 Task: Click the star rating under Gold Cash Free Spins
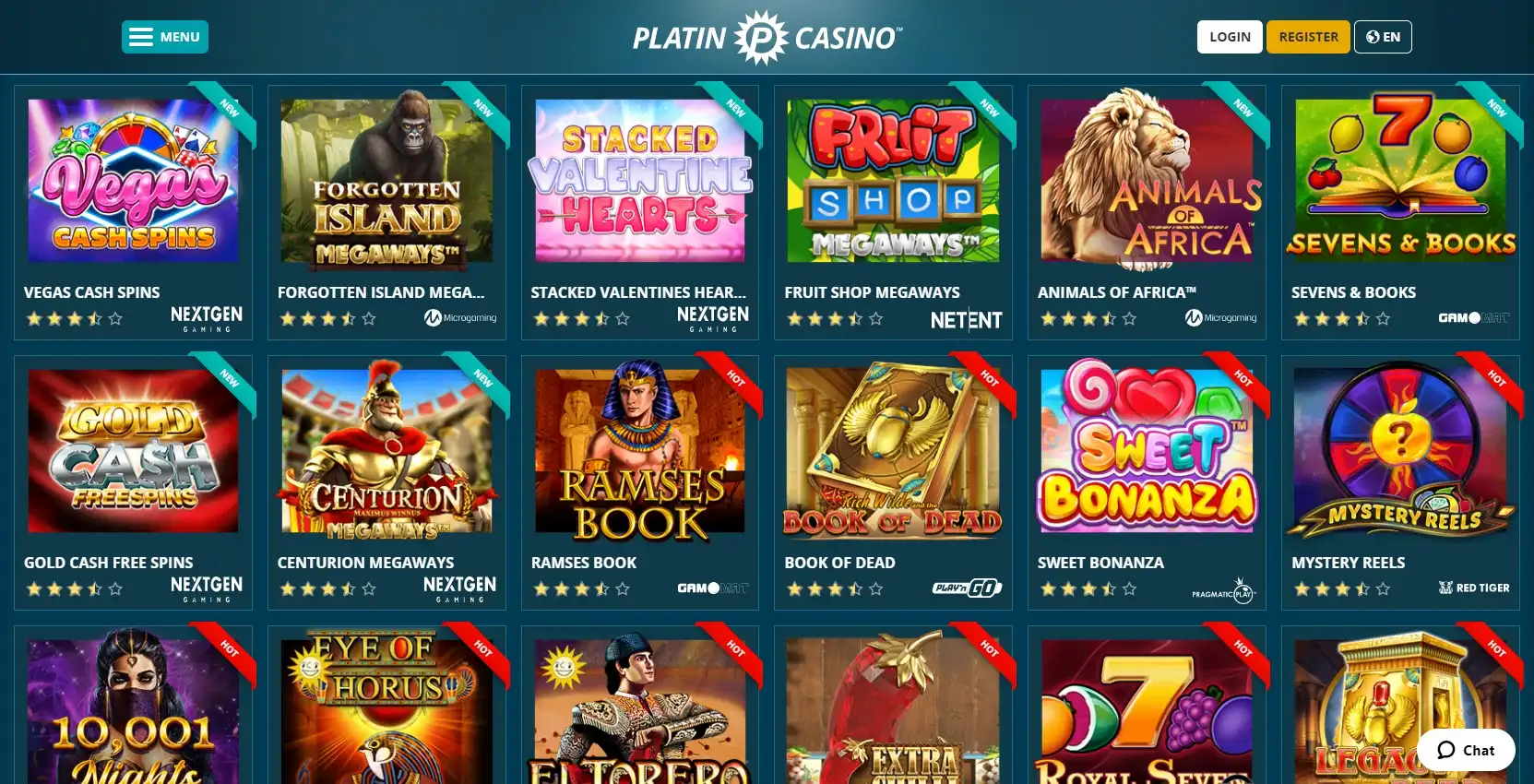tap(75, 588)
